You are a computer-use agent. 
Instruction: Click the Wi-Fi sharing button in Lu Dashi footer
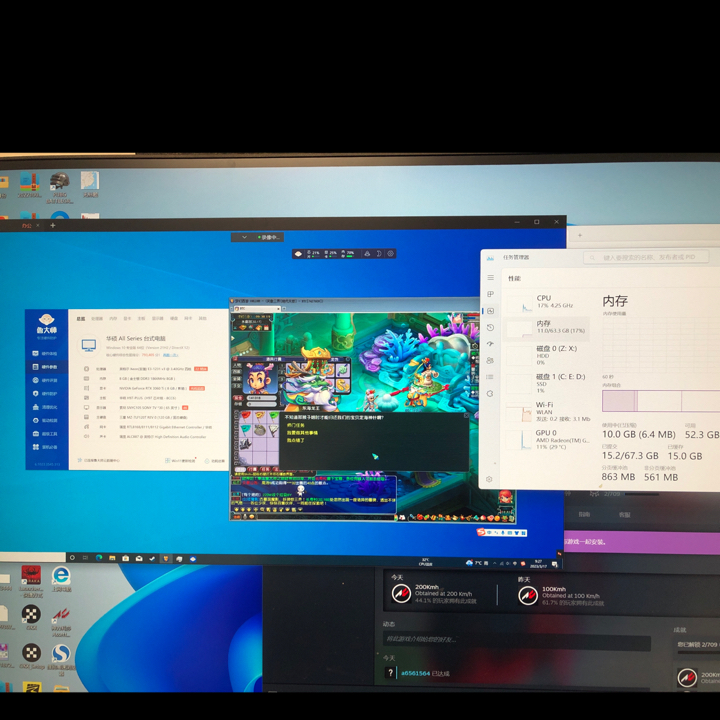coord(181,460)
